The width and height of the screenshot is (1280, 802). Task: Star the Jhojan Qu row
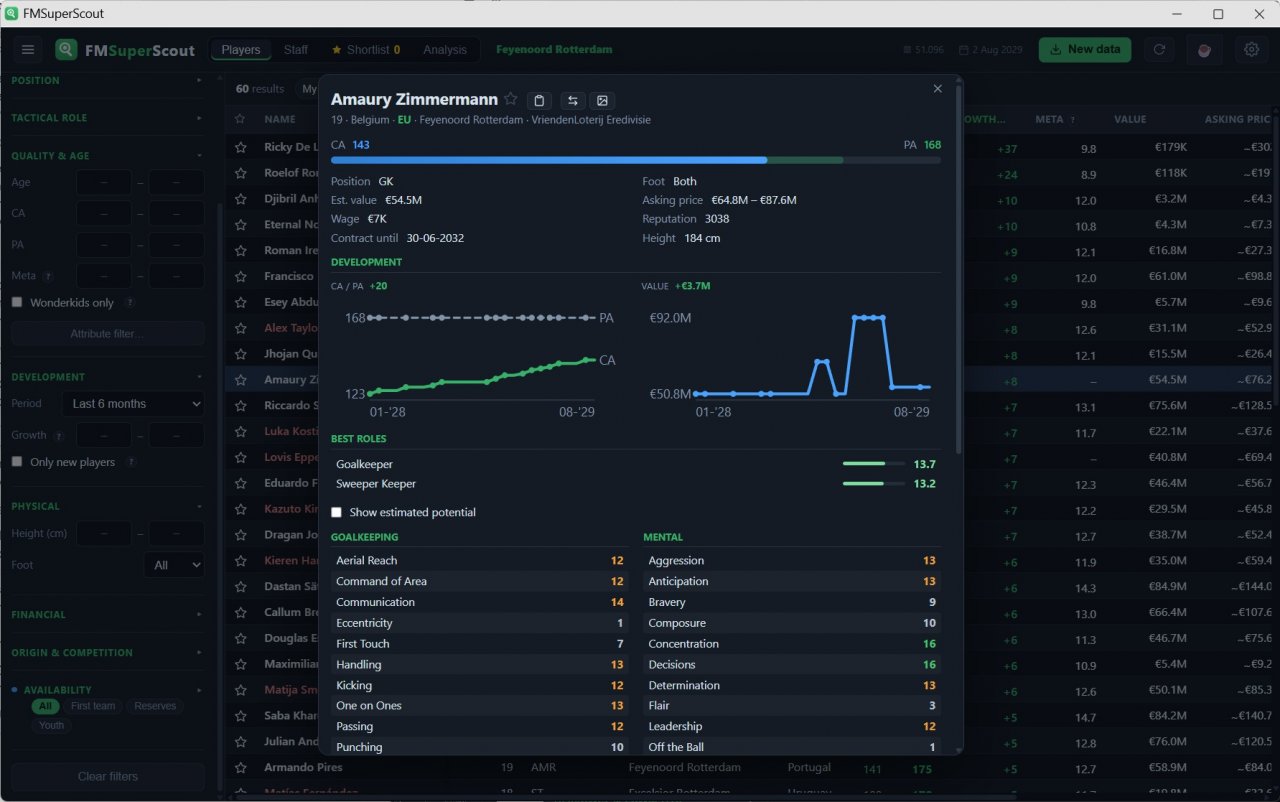240,354
